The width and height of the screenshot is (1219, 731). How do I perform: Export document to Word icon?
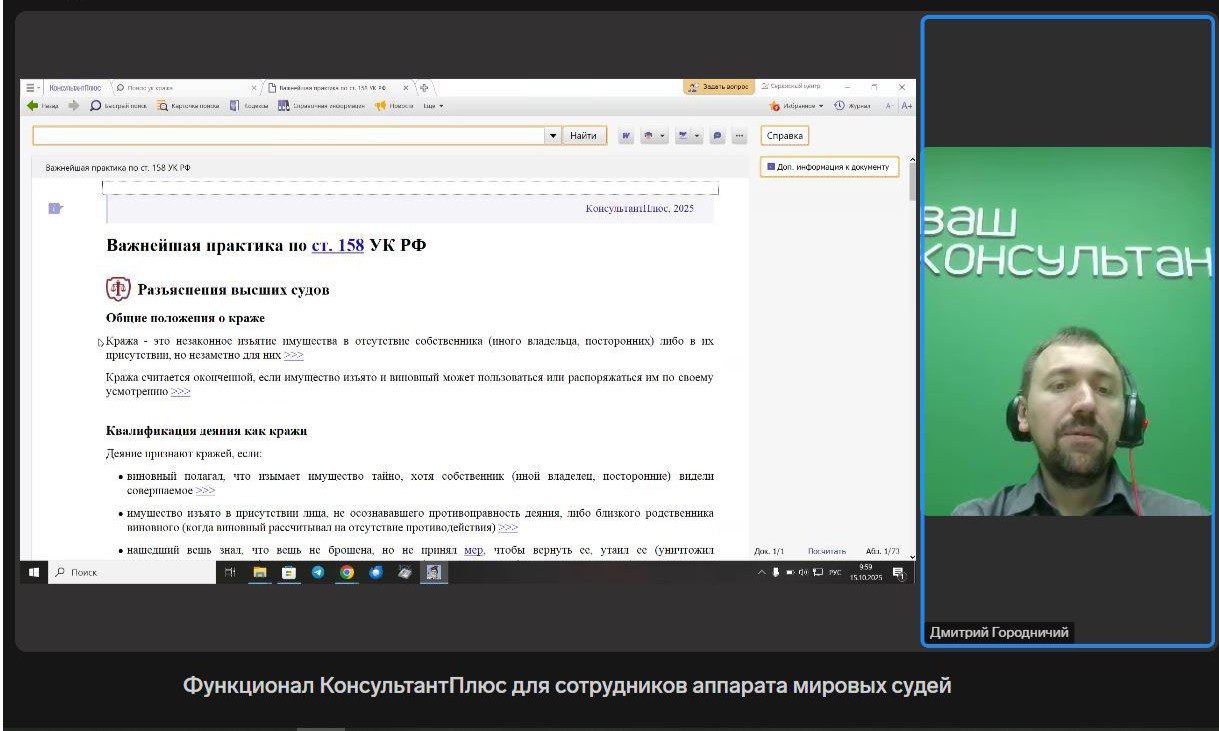626,136
